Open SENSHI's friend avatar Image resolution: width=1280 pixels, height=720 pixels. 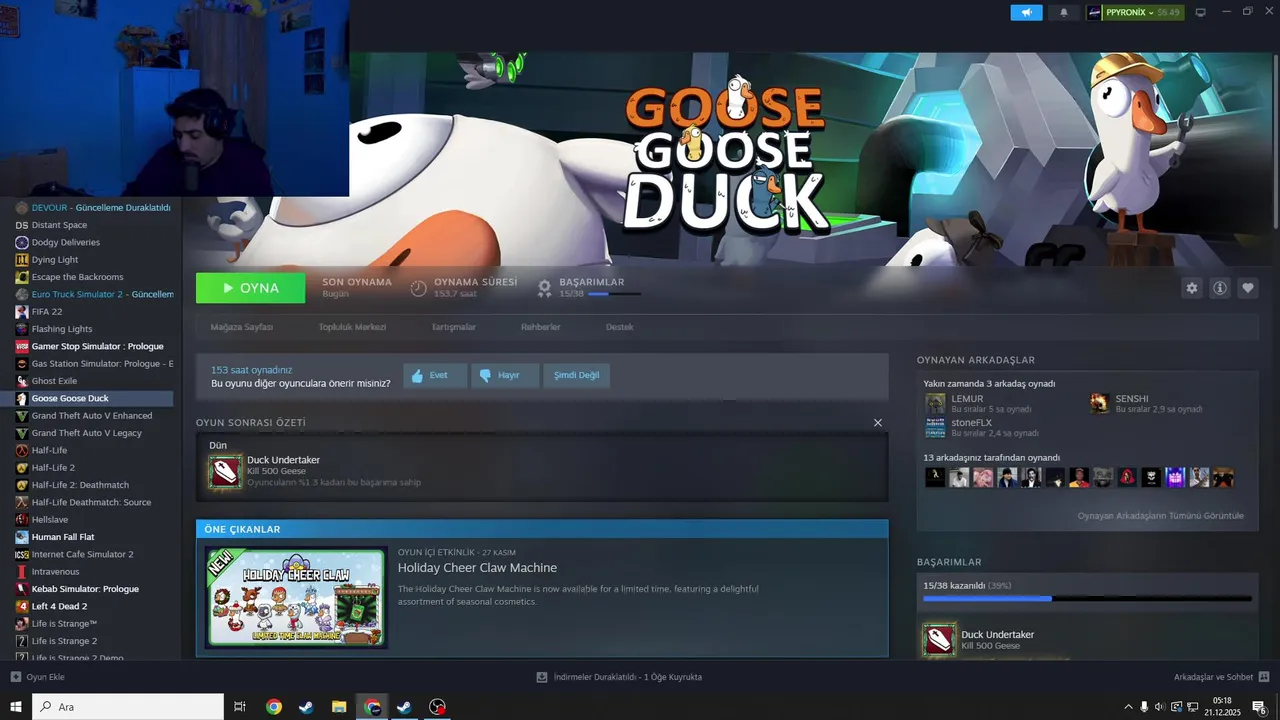pos(1099,403)
